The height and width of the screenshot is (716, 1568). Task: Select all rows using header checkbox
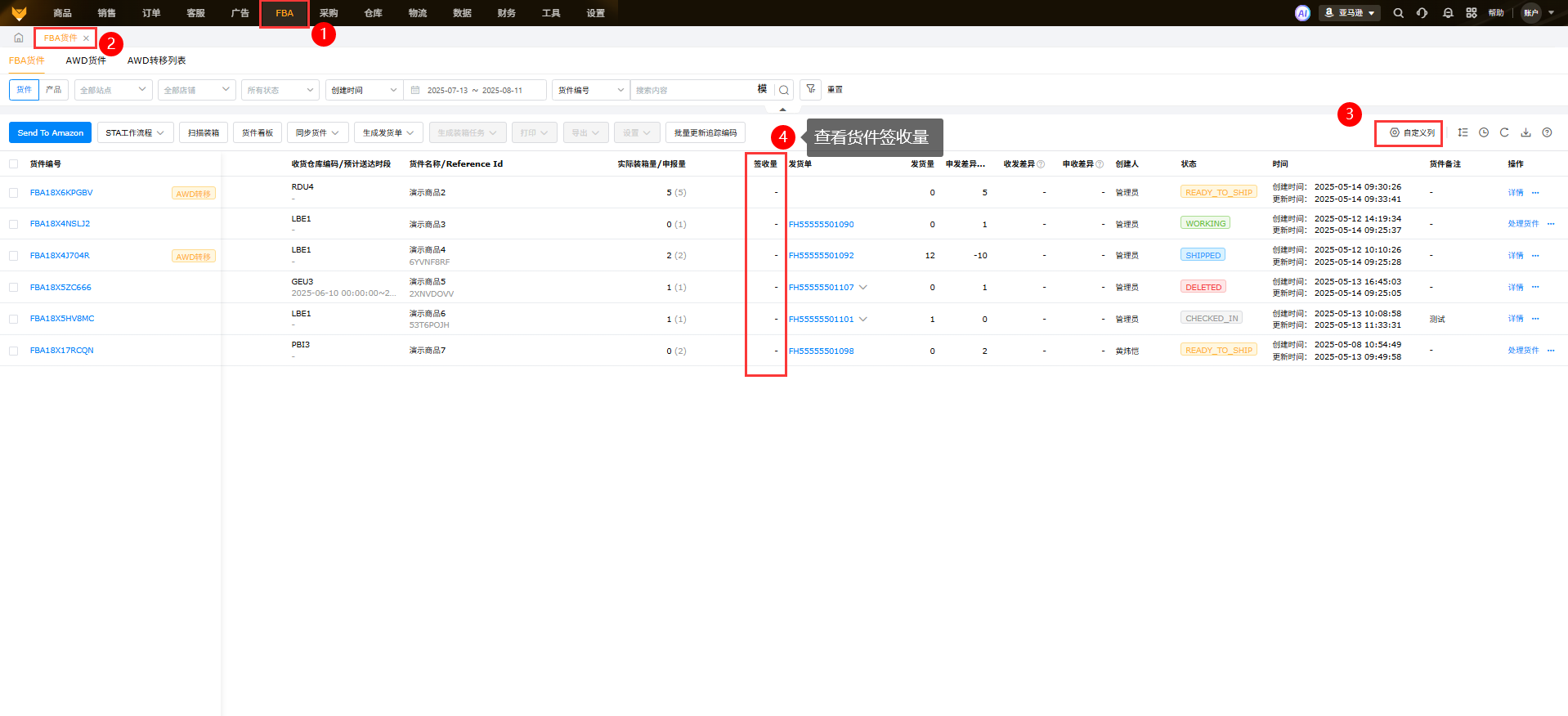[14, 164]
